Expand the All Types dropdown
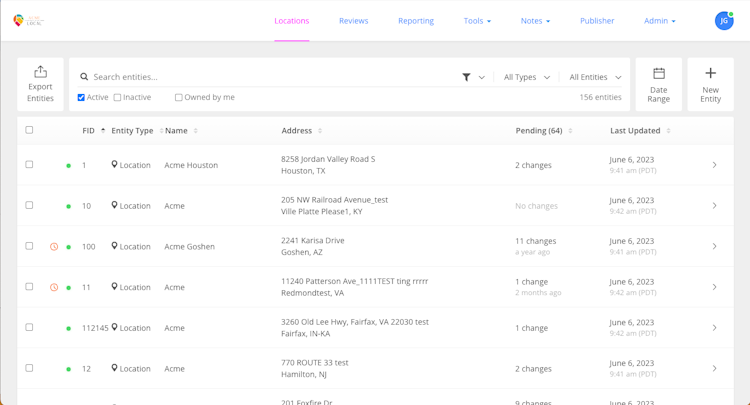The width and height of the screenshot is (750, 405). pos(527,77)
